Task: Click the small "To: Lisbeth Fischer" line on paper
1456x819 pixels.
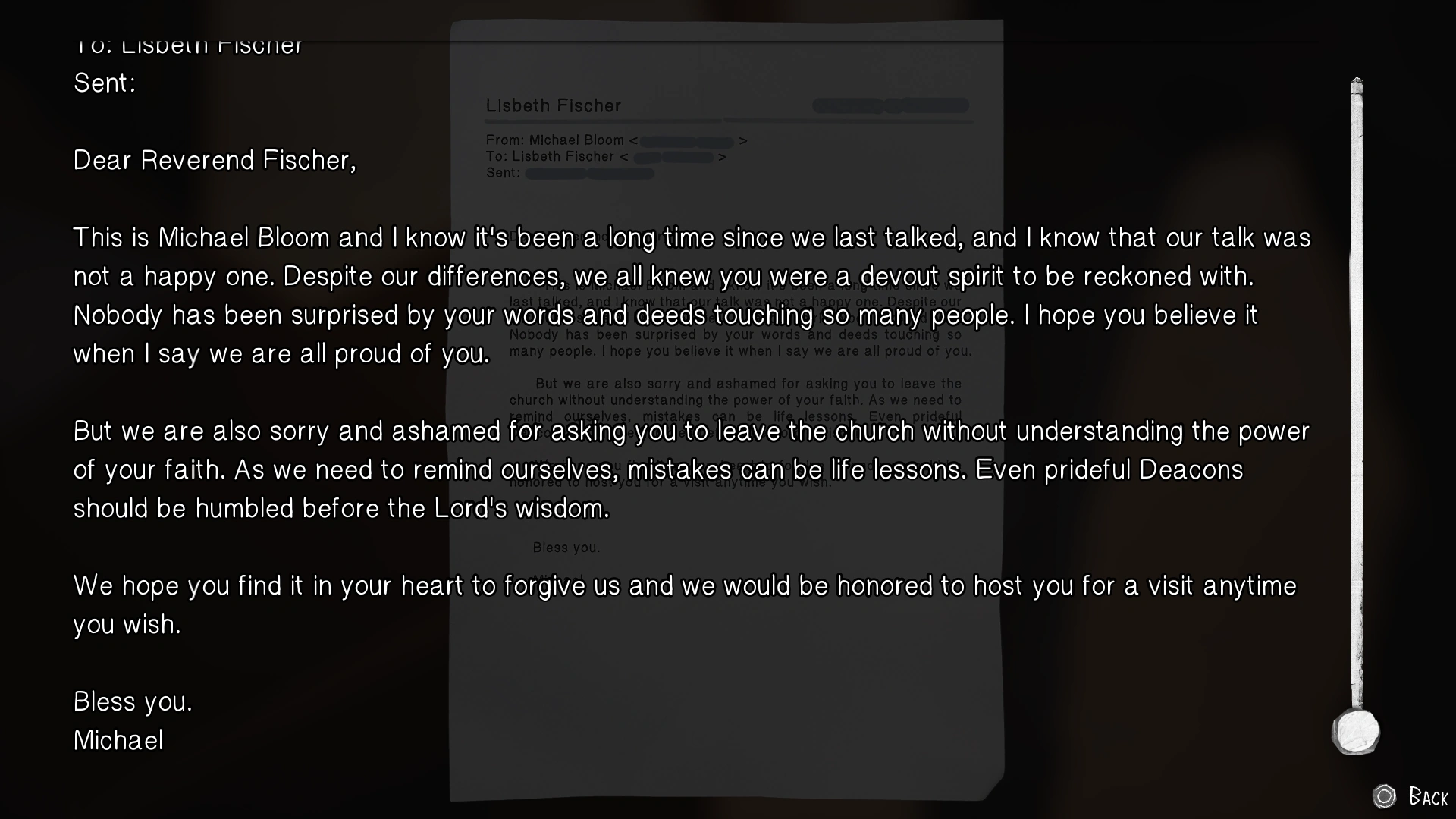Action: 550,157
